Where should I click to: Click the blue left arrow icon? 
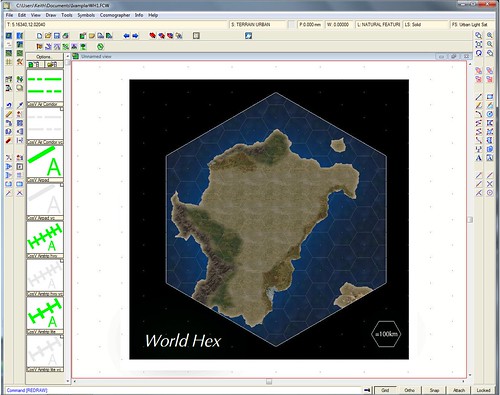tap(126, 36)
